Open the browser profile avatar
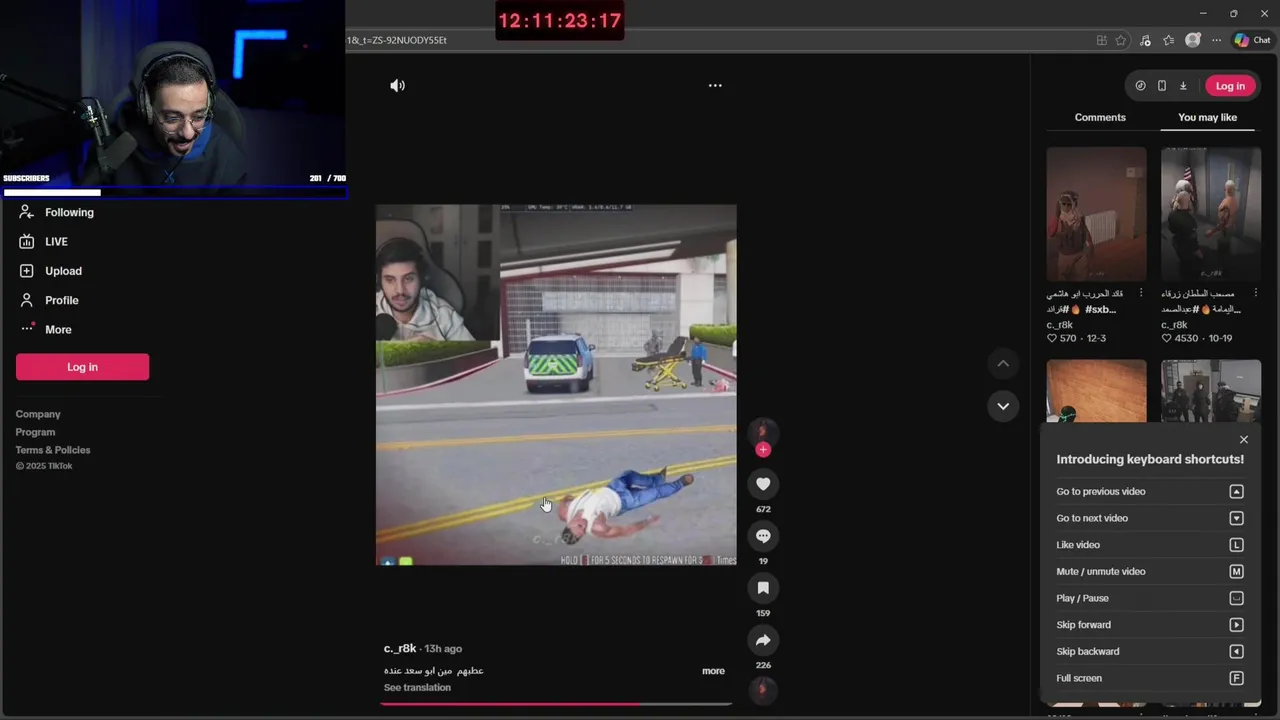 [1192, 40]
